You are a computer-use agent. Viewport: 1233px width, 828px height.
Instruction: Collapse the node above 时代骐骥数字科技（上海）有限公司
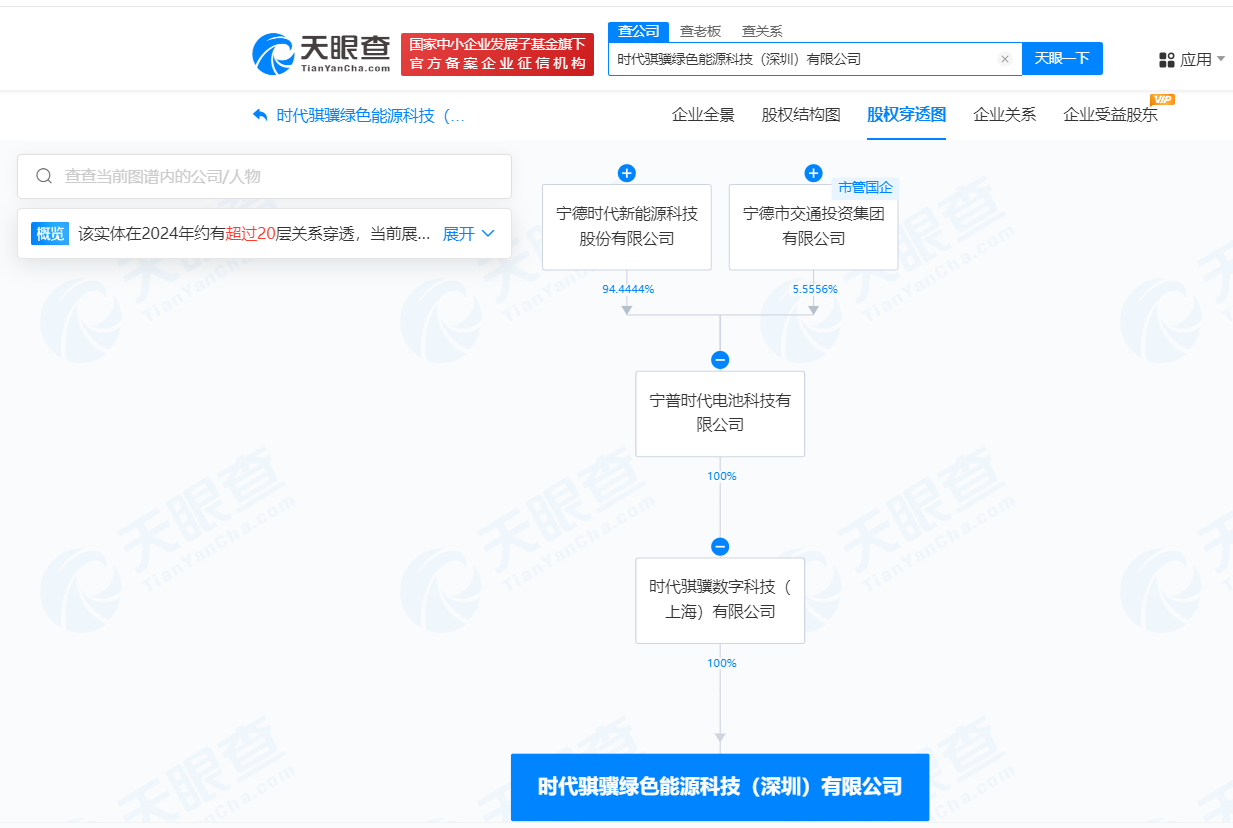[x=720, y=546]
